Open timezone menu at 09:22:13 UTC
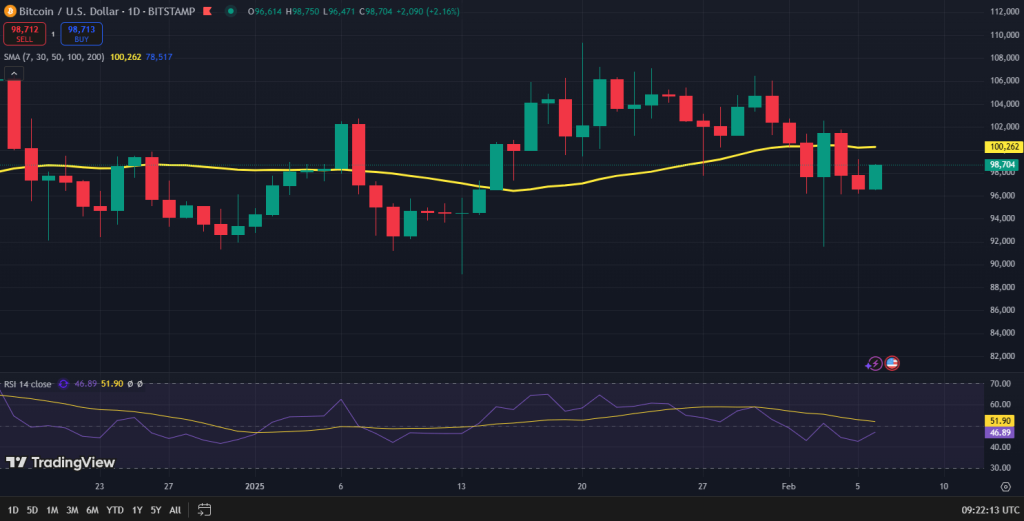 coord(990,510)
